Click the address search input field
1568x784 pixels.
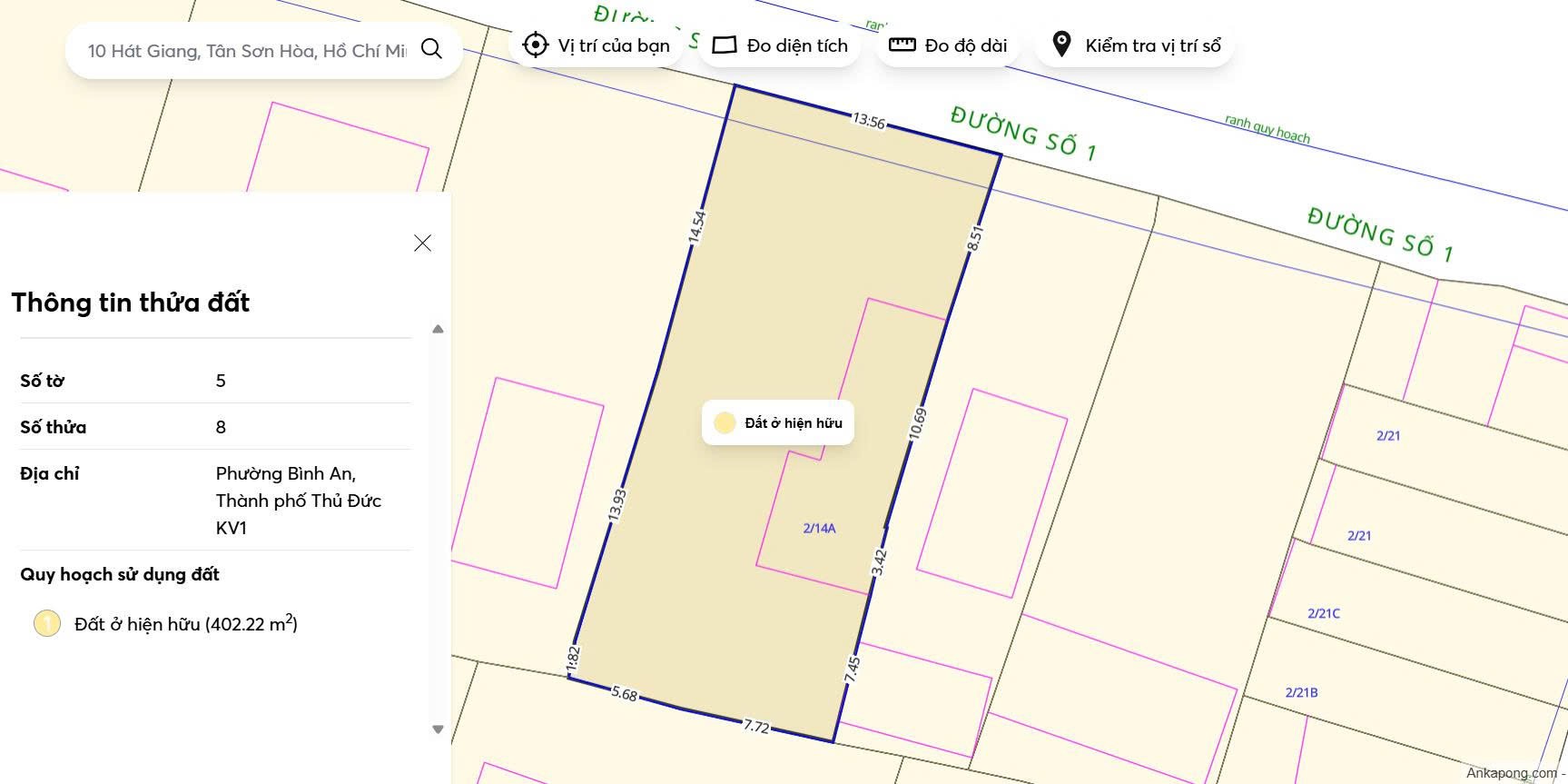click(247, 51)
